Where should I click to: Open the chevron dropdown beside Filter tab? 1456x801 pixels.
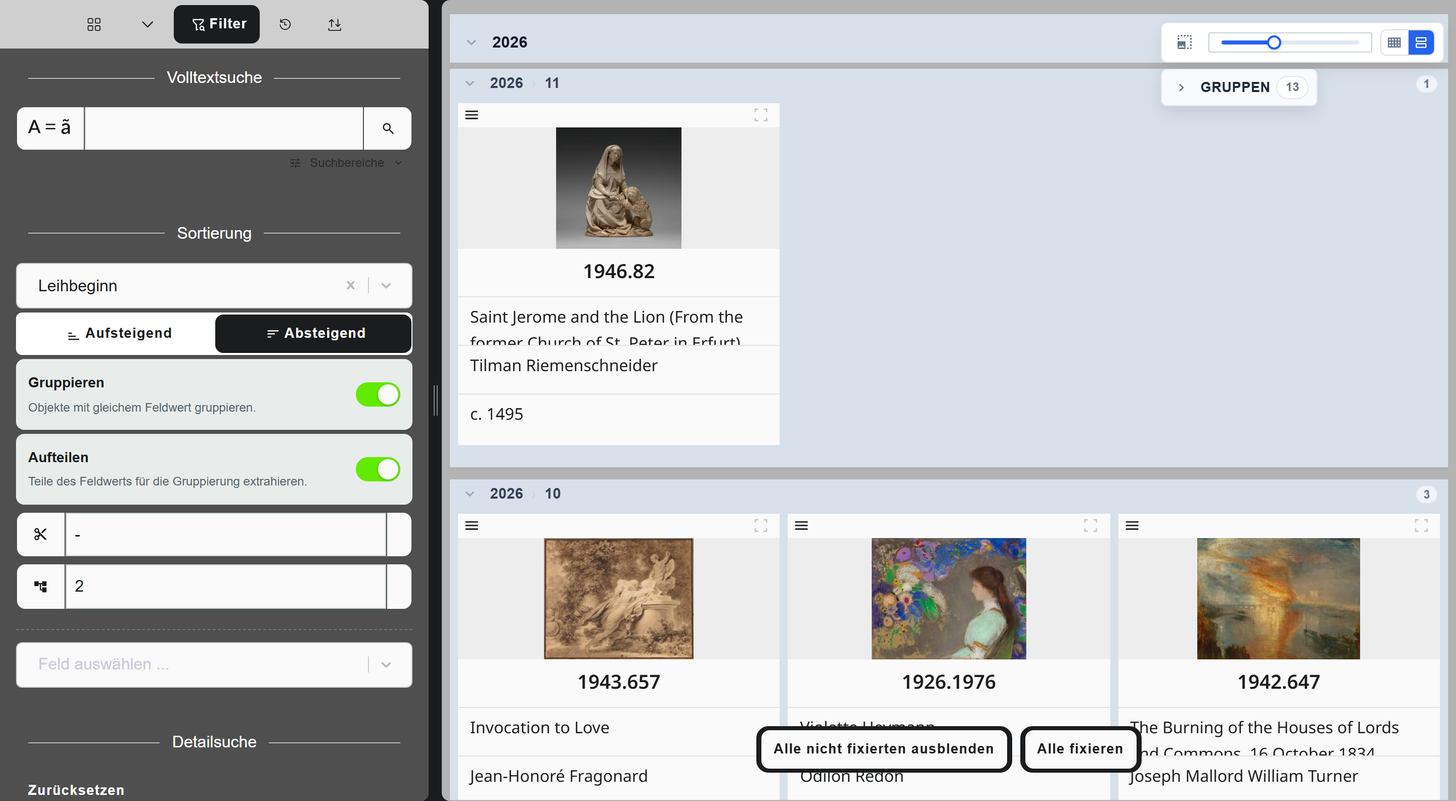click(x=148, y=24)
